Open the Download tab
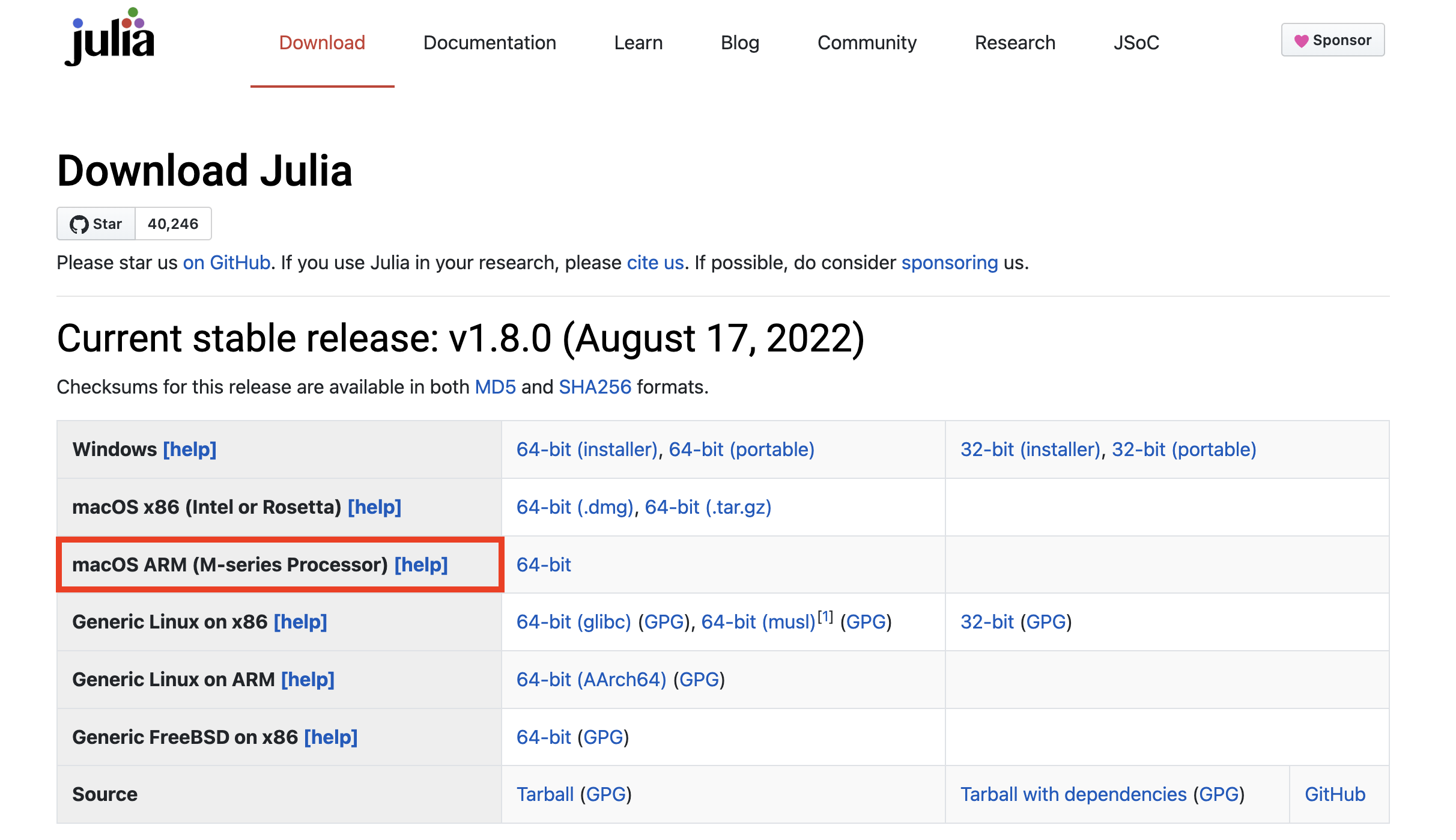The height and width of the screenshot is (840, 1456). click(322, 43)
